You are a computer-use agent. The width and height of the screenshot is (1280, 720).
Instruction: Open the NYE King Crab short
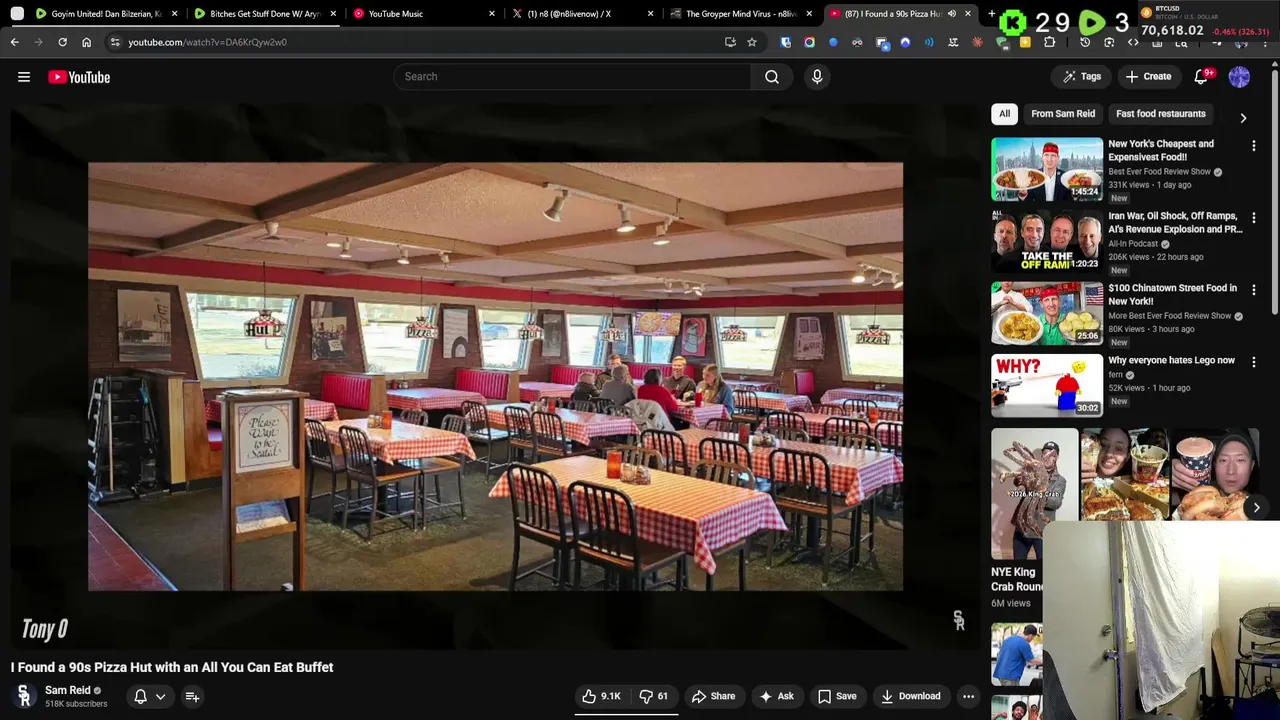tap(1034, 494)
